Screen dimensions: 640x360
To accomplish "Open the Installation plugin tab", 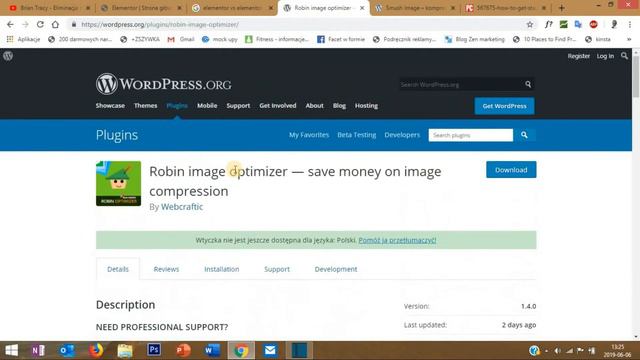I will tap(222, 269).
